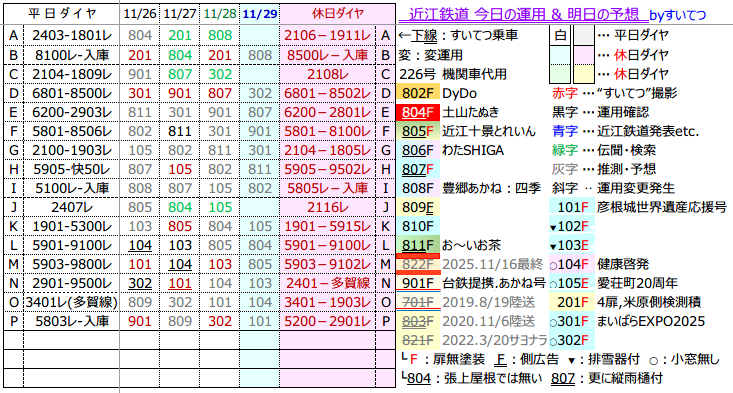The width and height of the screenshot is (733, 393).
Task: Click the holiday cell 5801-8100レ
Action: 328,131
